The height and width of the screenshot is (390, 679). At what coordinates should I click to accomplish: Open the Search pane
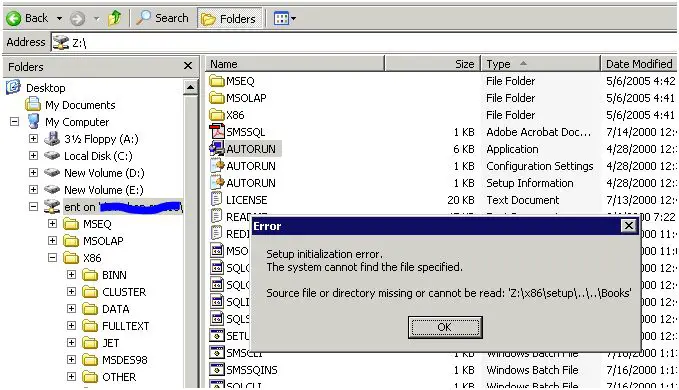point(163,18)
